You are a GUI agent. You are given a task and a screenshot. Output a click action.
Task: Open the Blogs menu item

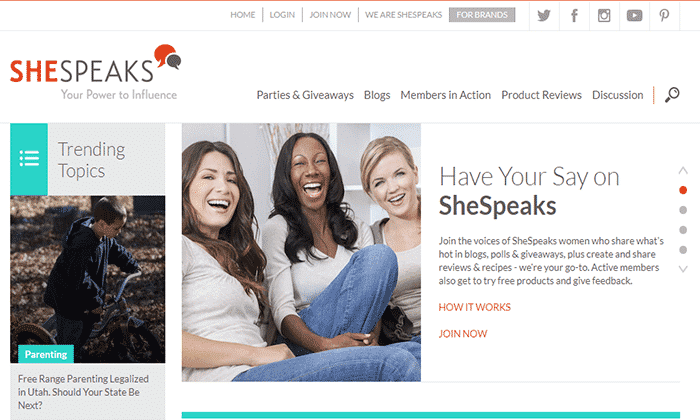tap(377, 95)
